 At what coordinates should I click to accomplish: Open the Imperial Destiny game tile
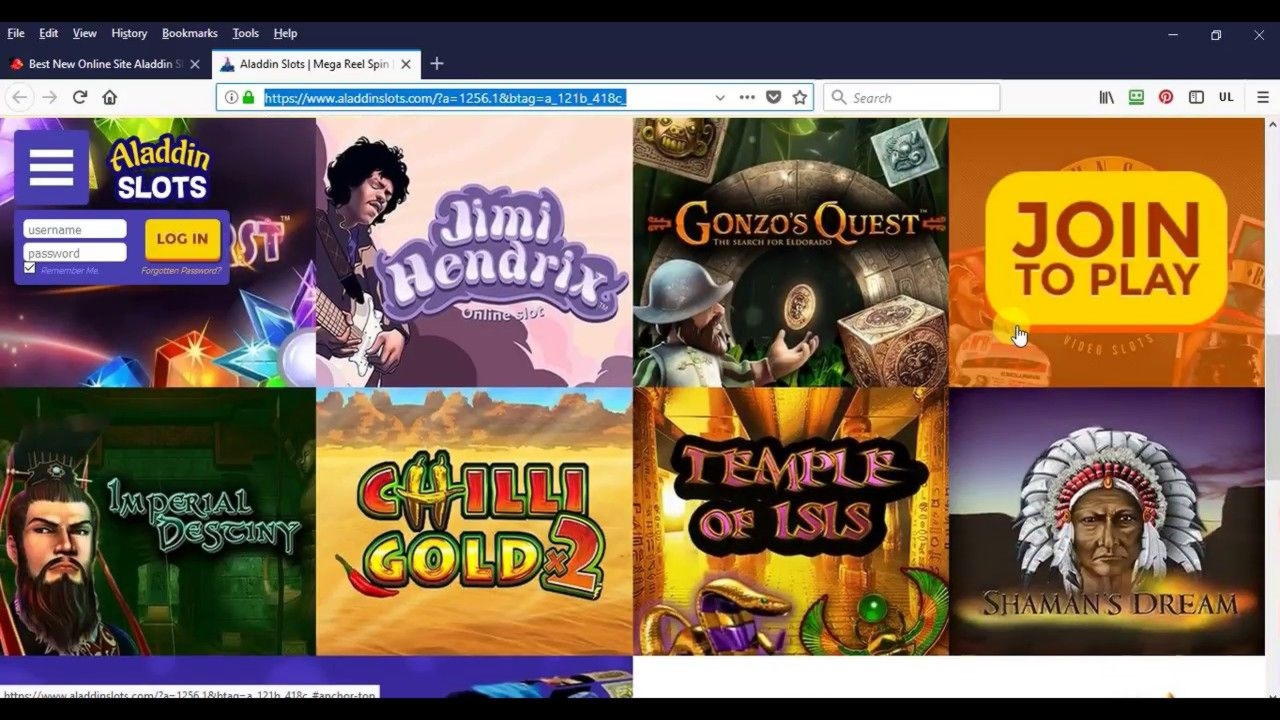point(158,522)
